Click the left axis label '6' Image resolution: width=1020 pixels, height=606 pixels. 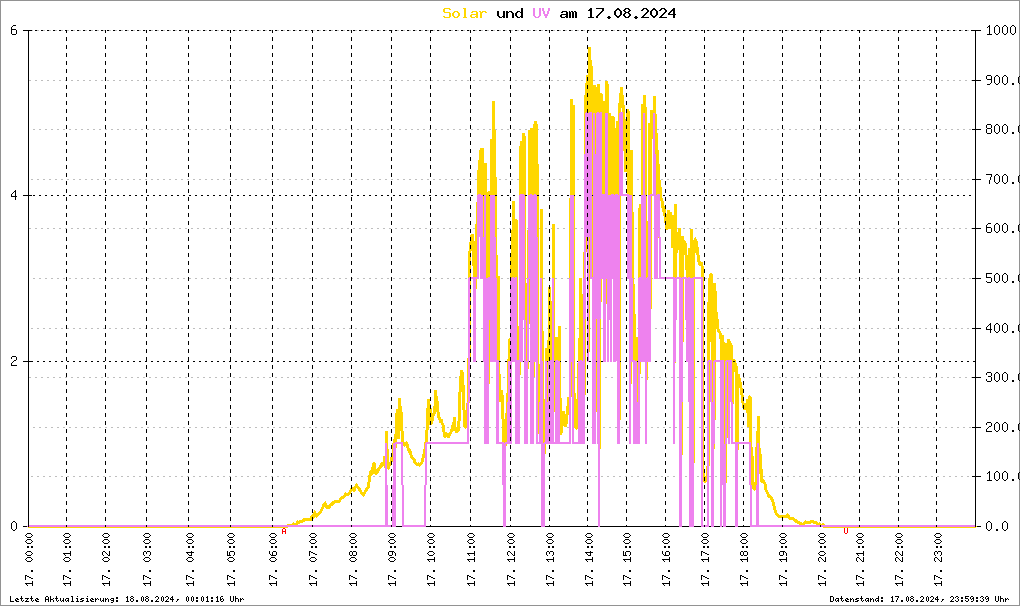click(14, 30)
